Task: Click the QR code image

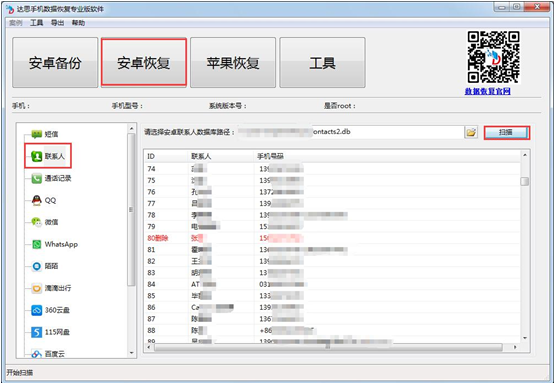Action: (493, 57)
